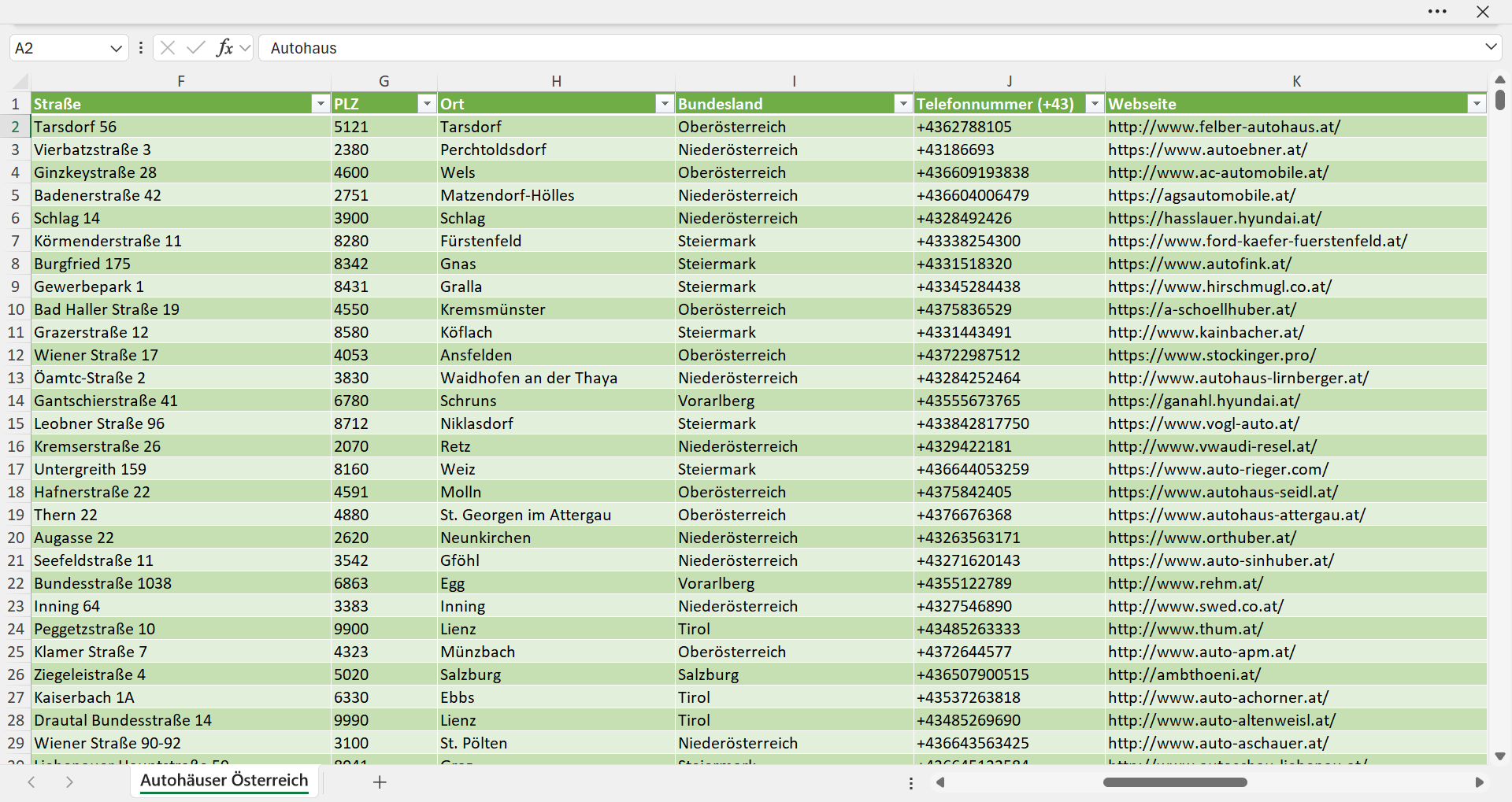Open the insert function fx button
The image size is (1512, 802).
point(224,48)
